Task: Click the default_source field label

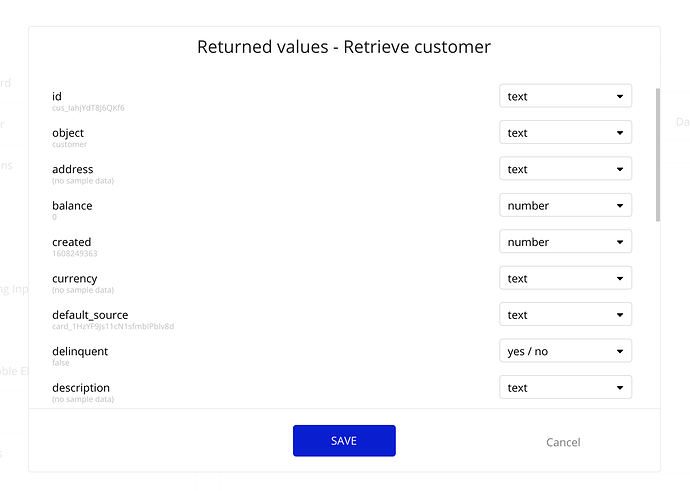Action: 90,315
